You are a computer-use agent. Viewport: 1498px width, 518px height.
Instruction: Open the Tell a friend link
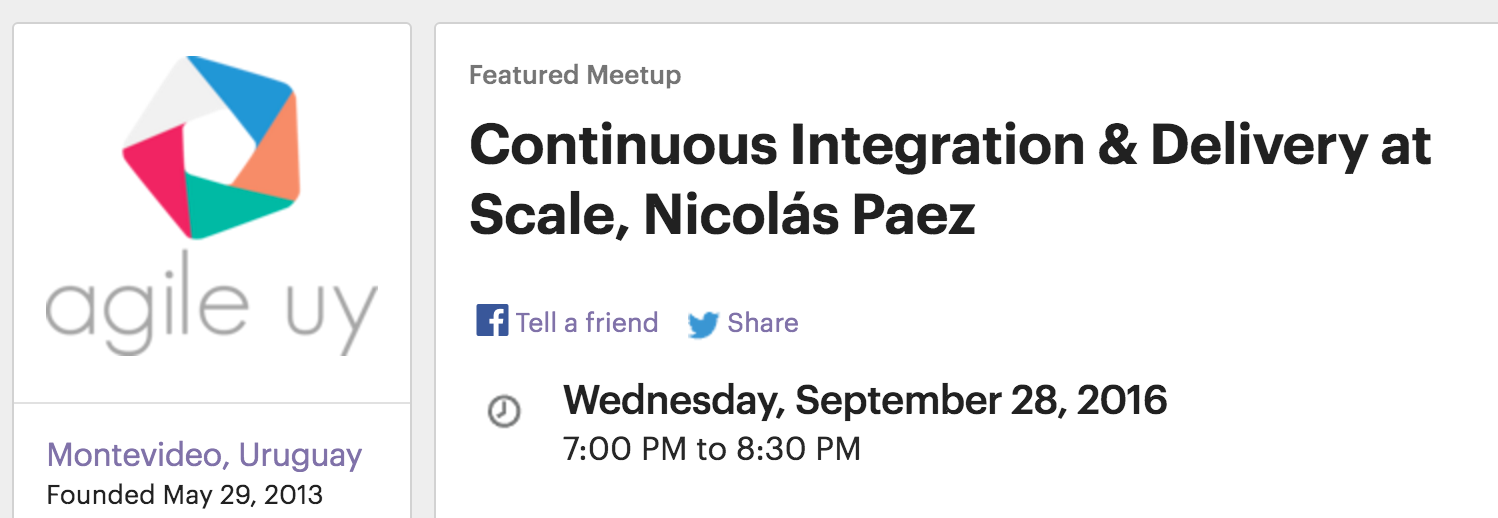(587, 323)
